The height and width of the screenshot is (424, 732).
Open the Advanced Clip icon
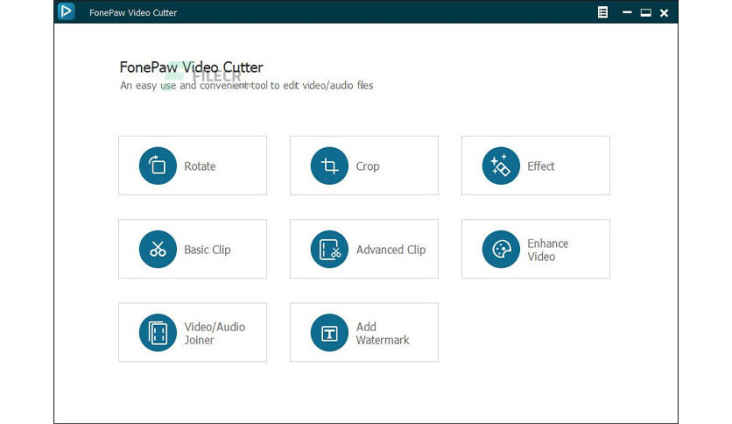tap(329, 249)
